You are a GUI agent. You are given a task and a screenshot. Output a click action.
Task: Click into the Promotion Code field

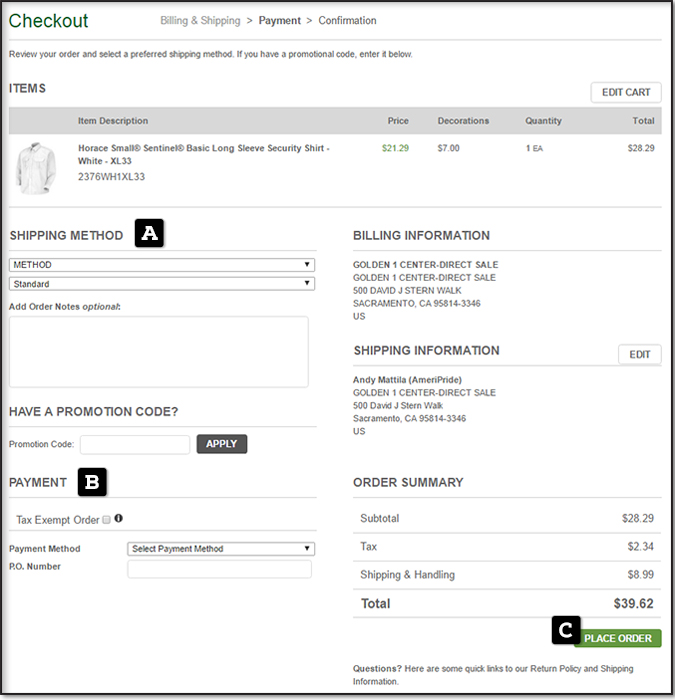134,444
